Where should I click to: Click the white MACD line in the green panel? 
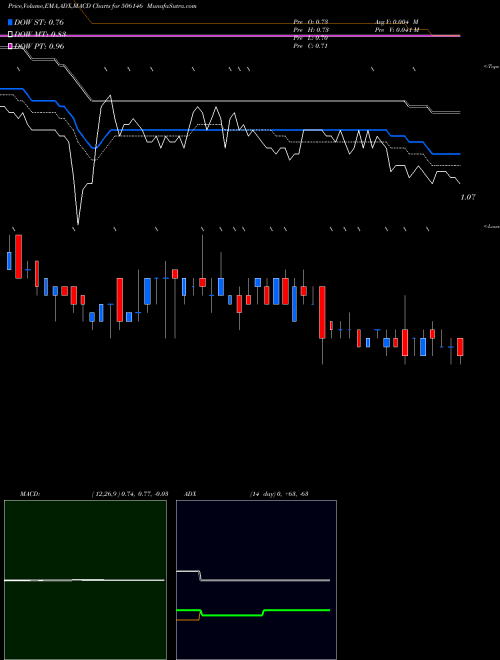point(84,580)
